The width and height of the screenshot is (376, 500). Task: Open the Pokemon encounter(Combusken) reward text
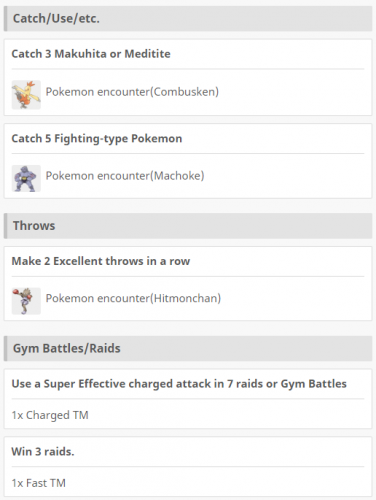click(132, 92)
